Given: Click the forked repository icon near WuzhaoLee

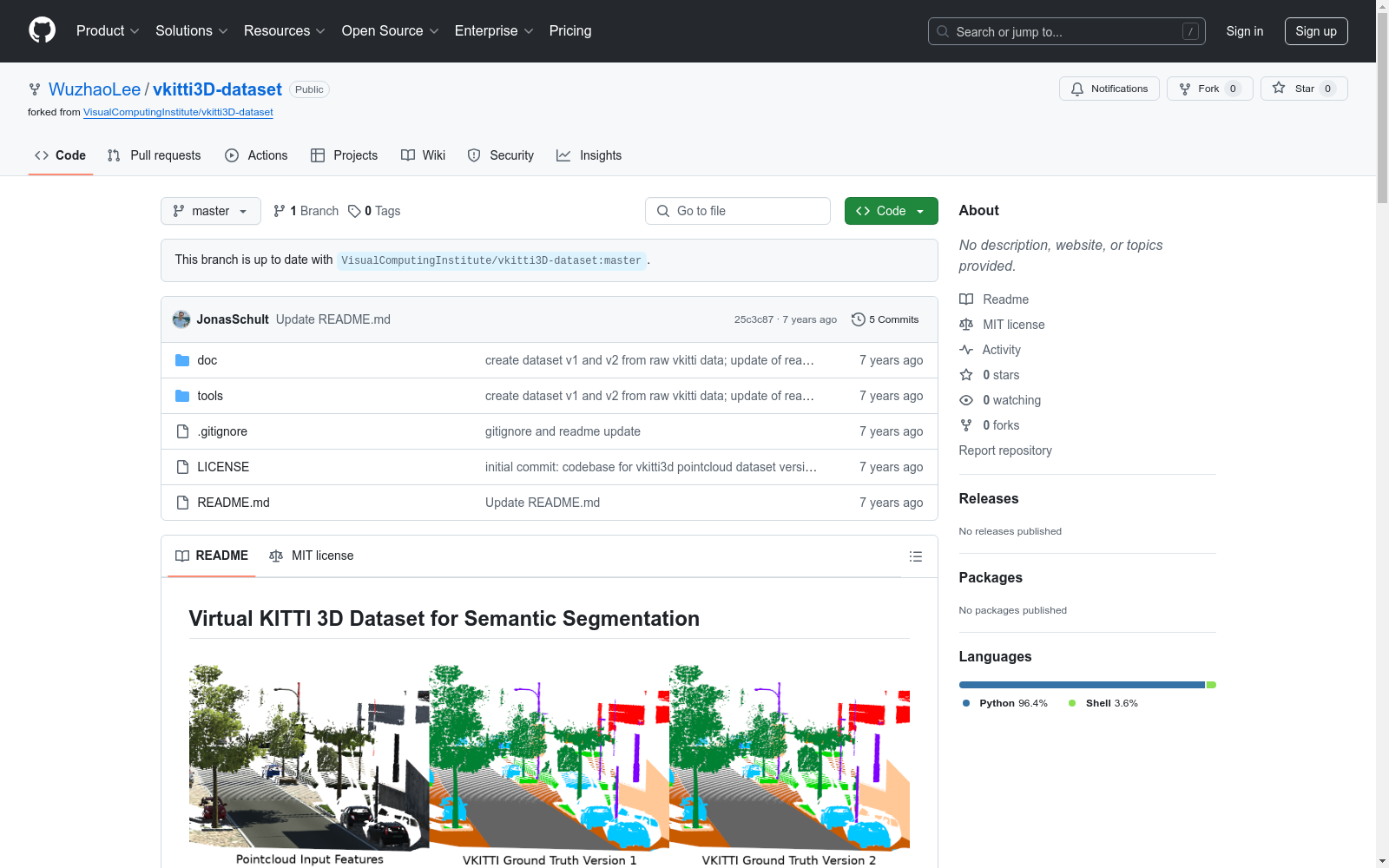Looking at the screenshot, I should (x=35, y=89).
